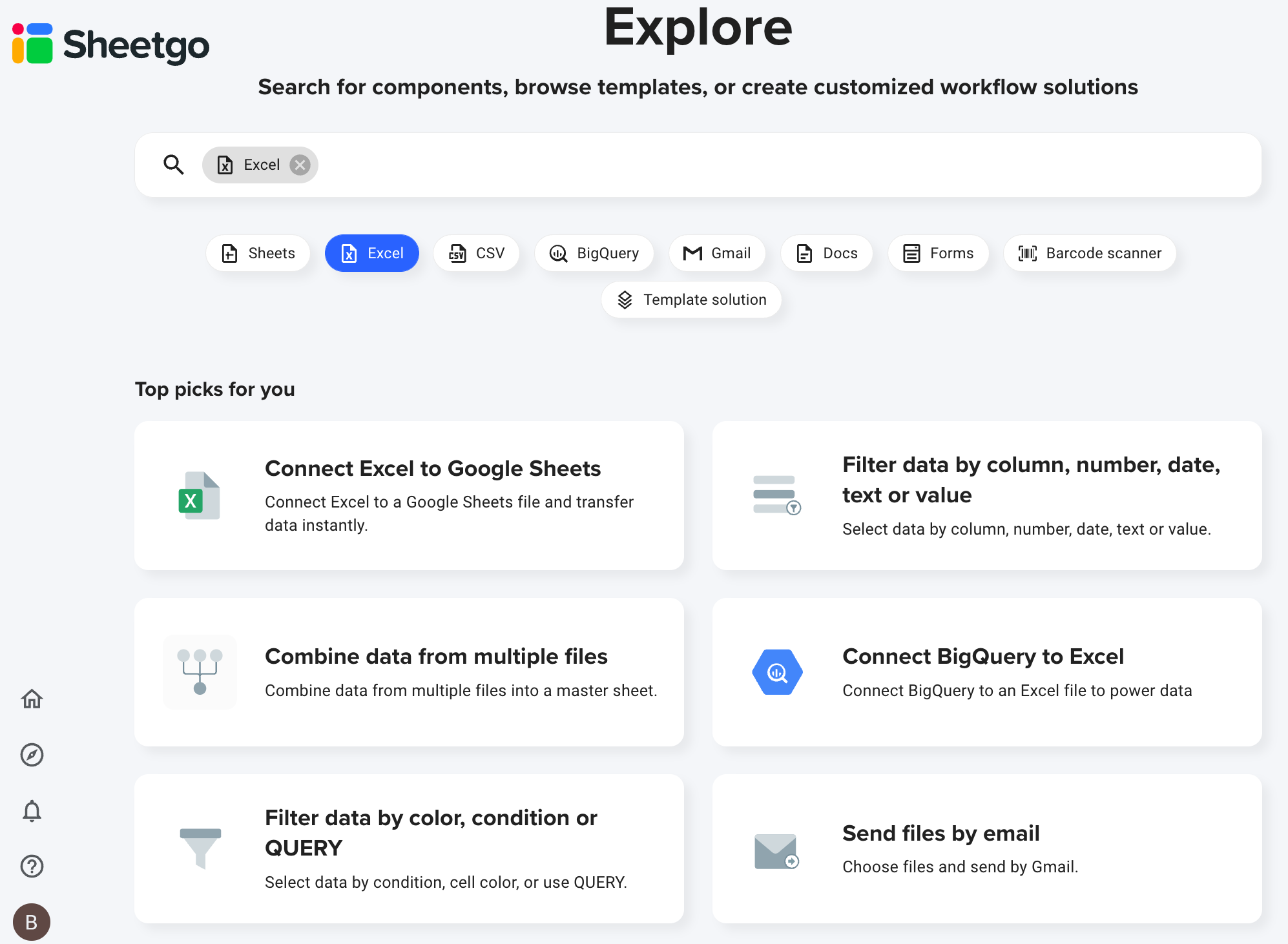The height and width of the screenshot is (944, 1288).
Task: Click the BigQuery hexagon icon
Action: (x=777, y=672)
